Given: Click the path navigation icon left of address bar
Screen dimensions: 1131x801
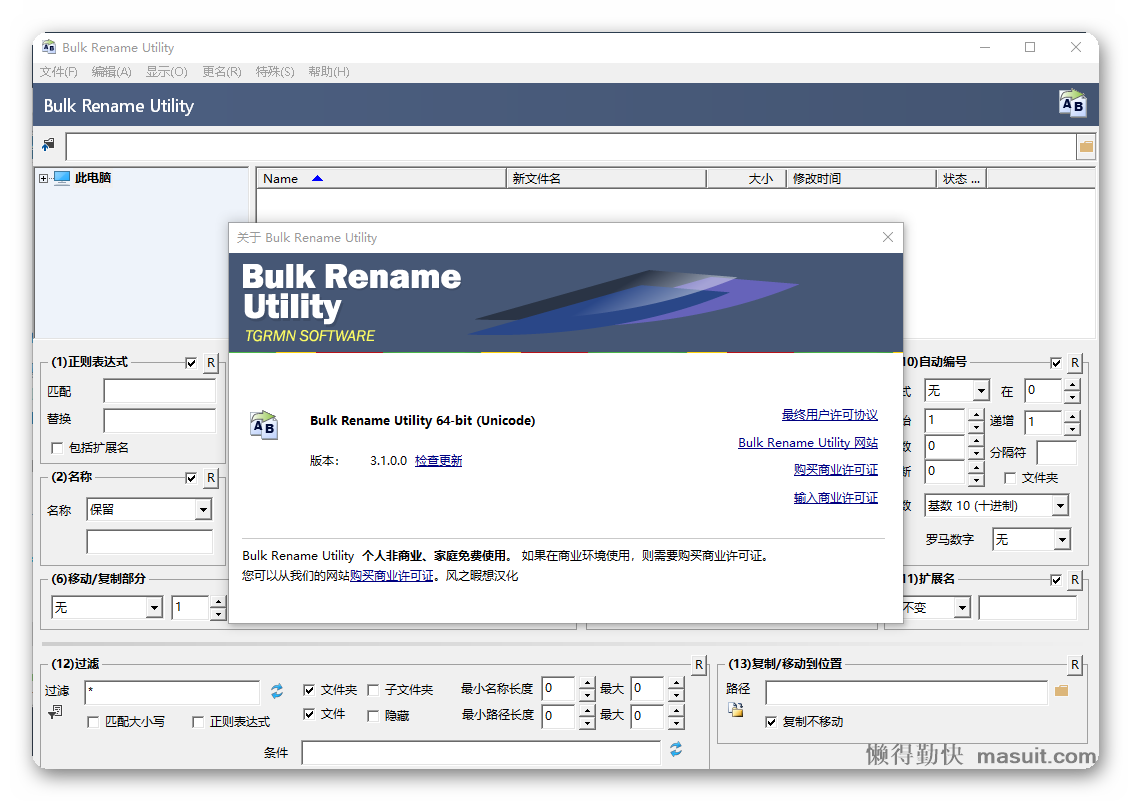Looking at the screenshot, I should click(x=48, y=145).
